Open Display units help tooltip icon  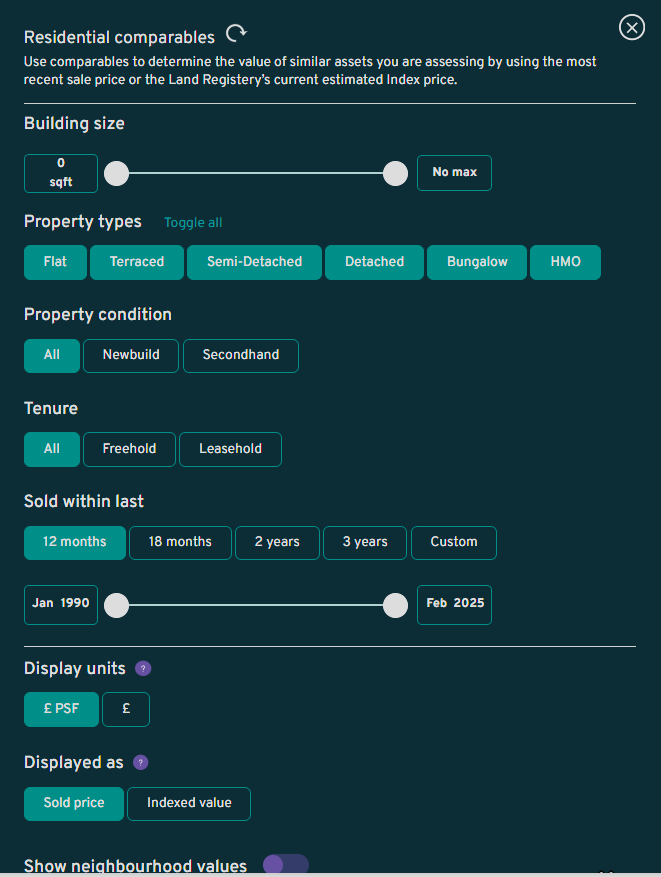point(143,668)
